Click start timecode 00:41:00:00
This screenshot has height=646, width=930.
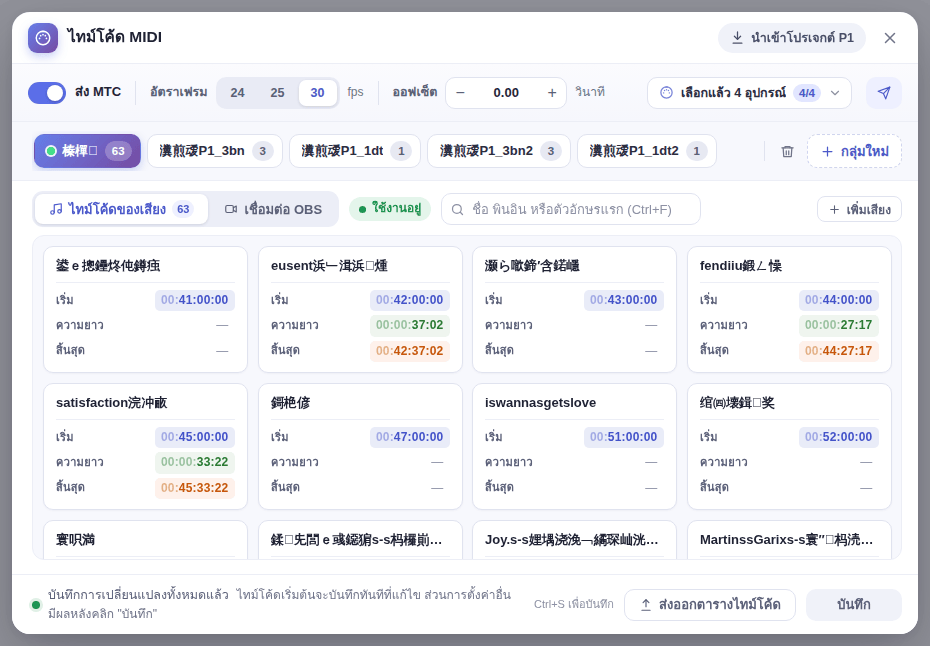(195, 300)
